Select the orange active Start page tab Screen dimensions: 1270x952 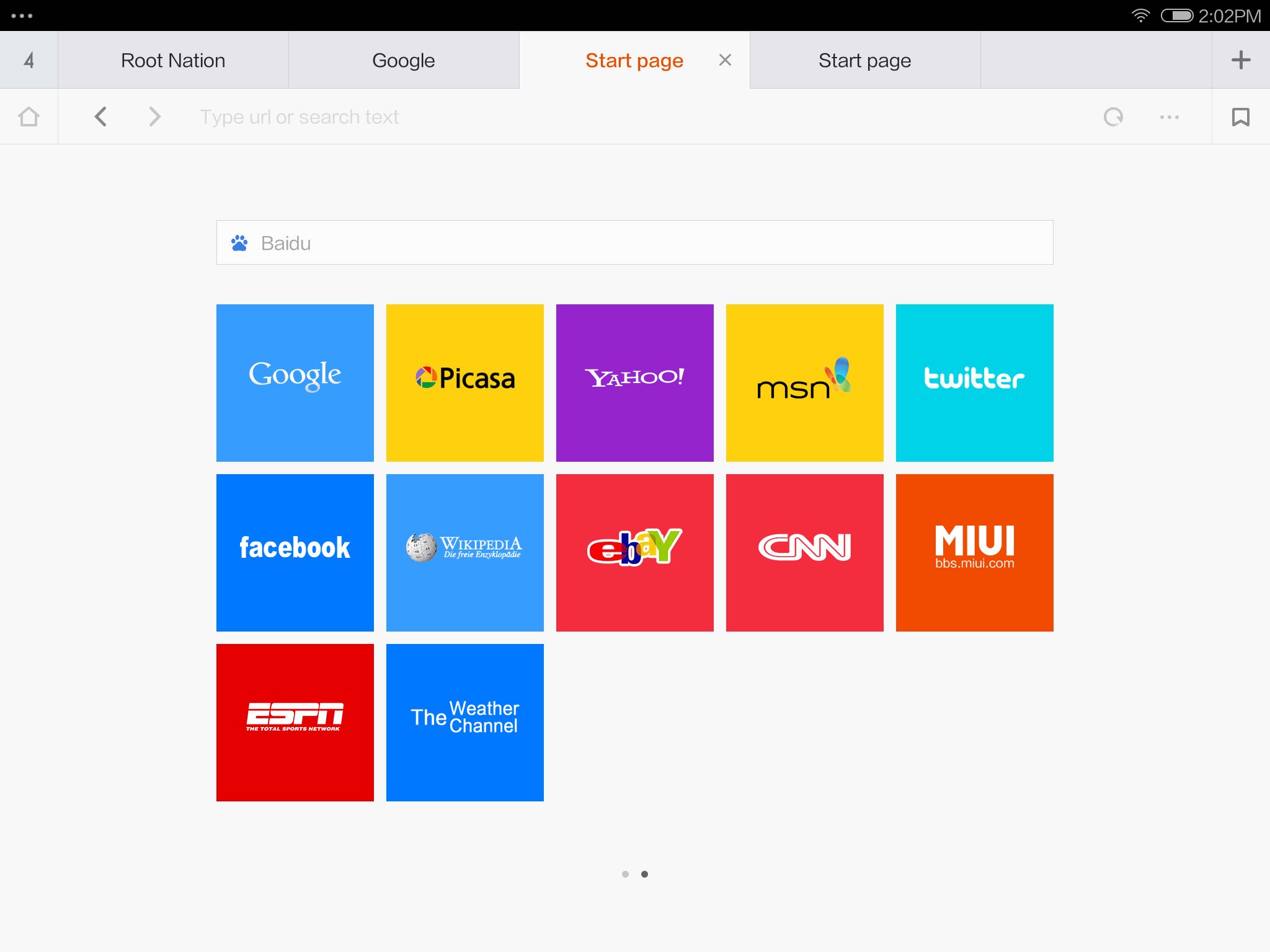click(x=634, y=60)
